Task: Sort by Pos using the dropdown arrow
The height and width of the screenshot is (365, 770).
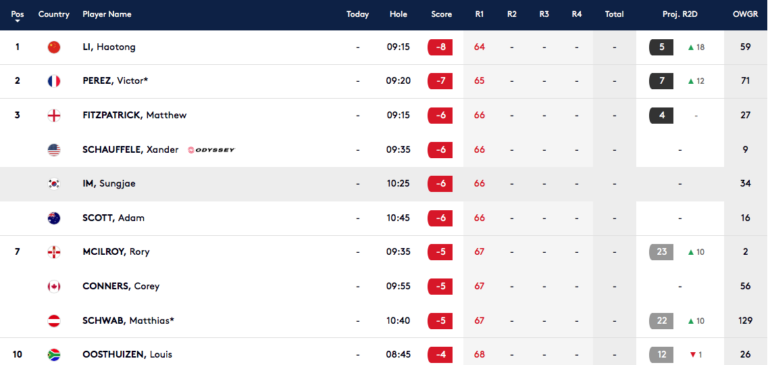Action: [x=18, y=21]
